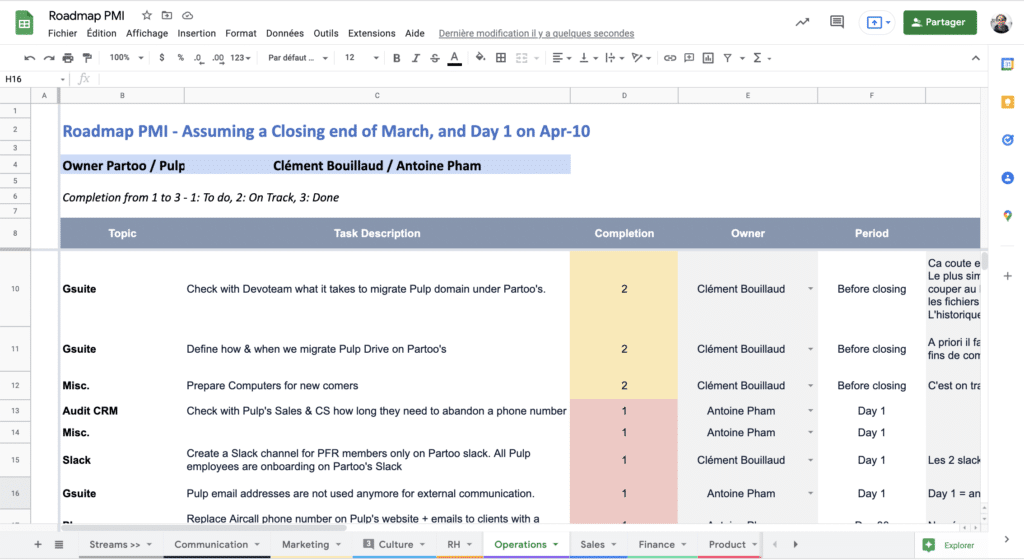This screenshot has width=1024, height=560.
Task: Open the Données menu
Action: coord(285,33)
